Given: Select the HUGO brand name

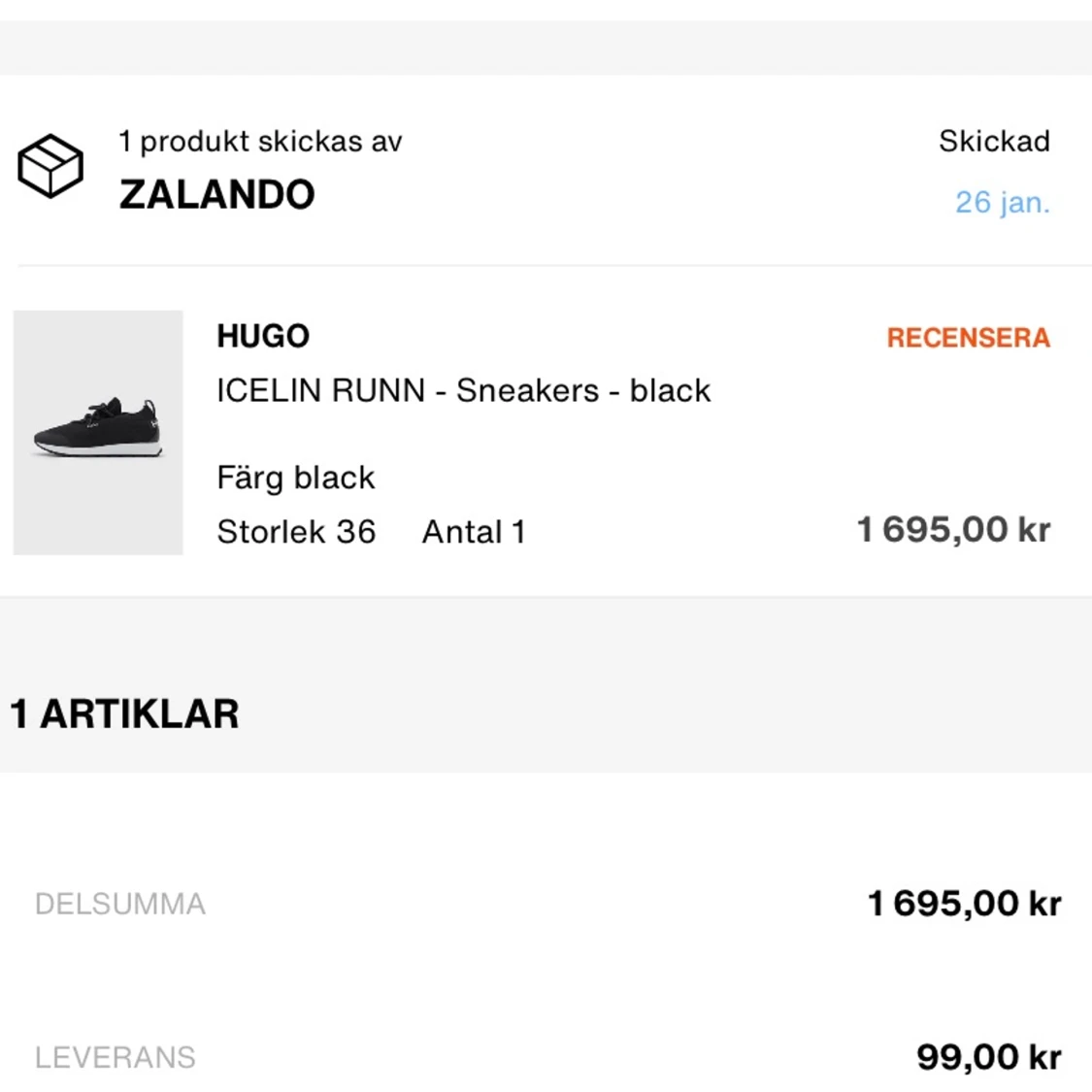Looking at the screenshot, I should (263, 336).
